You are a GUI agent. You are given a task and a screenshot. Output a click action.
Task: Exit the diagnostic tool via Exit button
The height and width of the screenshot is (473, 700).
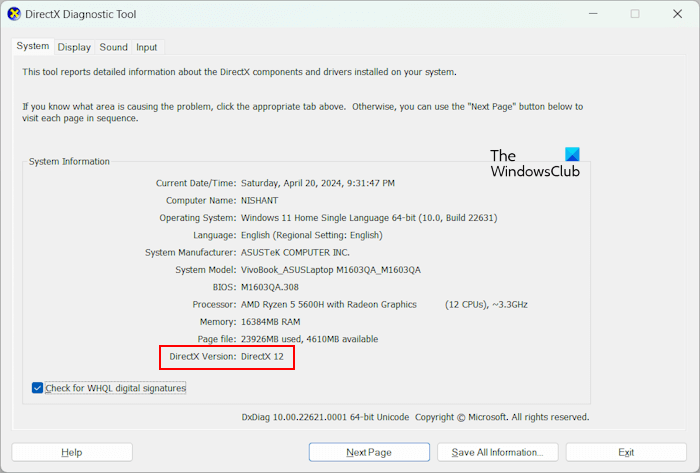pos(625,452)
